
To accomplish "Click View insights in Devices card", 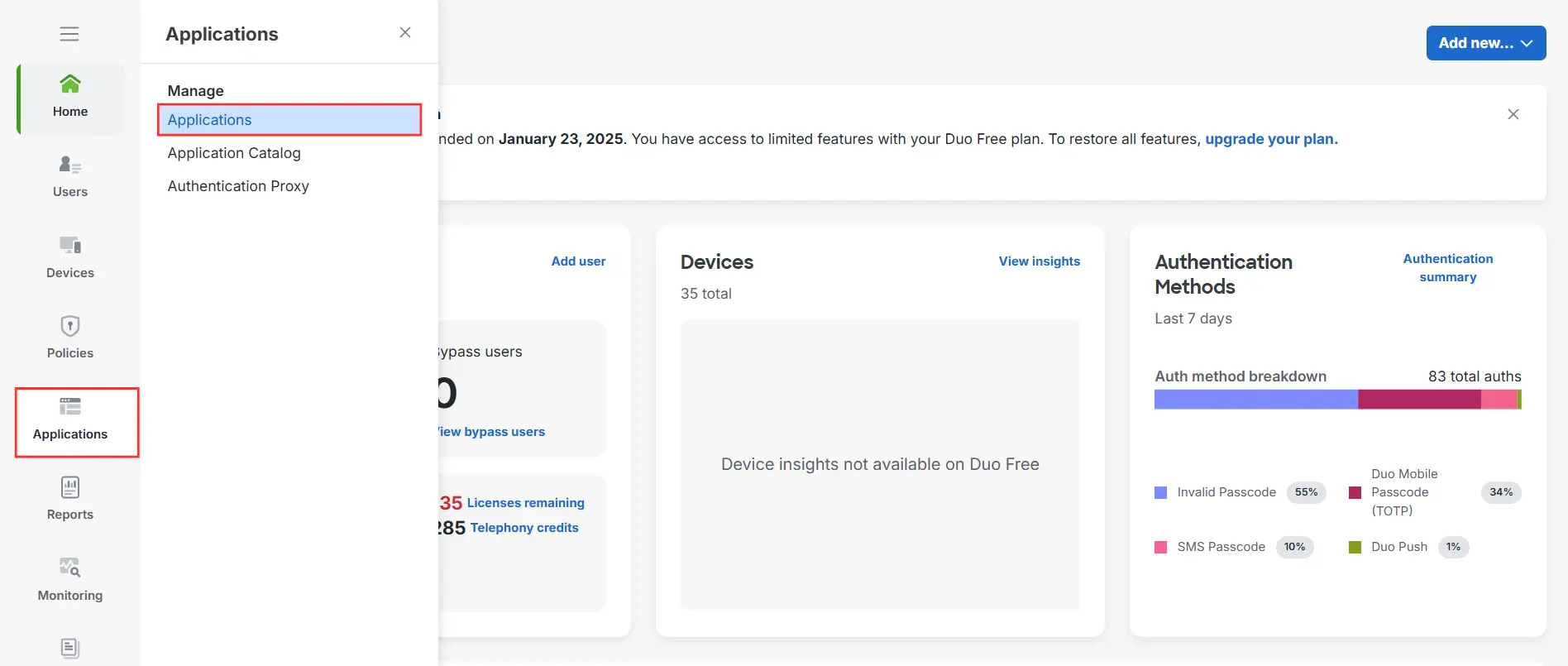I will (1040, 261).
